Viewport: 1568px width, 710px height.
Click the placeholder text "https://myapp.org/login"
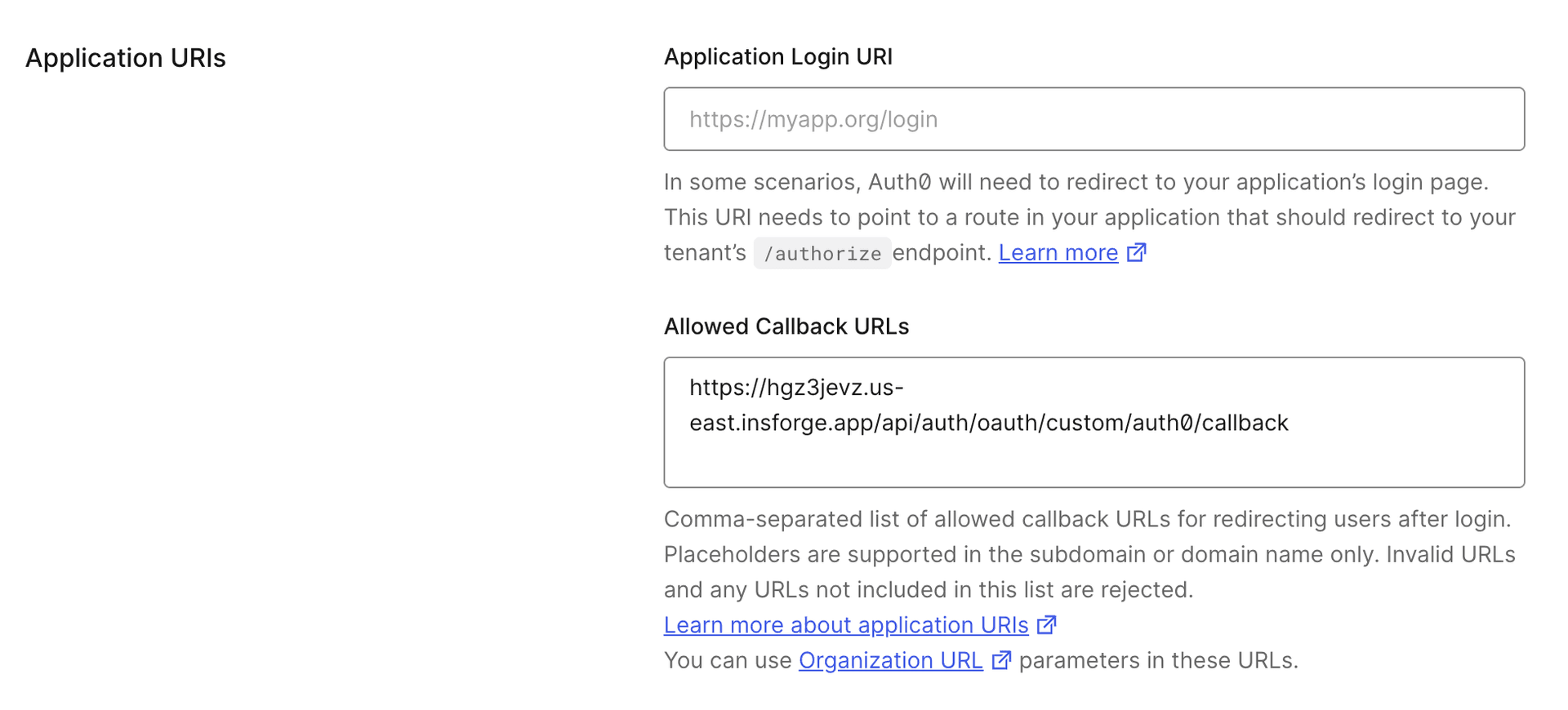(813, 119)
